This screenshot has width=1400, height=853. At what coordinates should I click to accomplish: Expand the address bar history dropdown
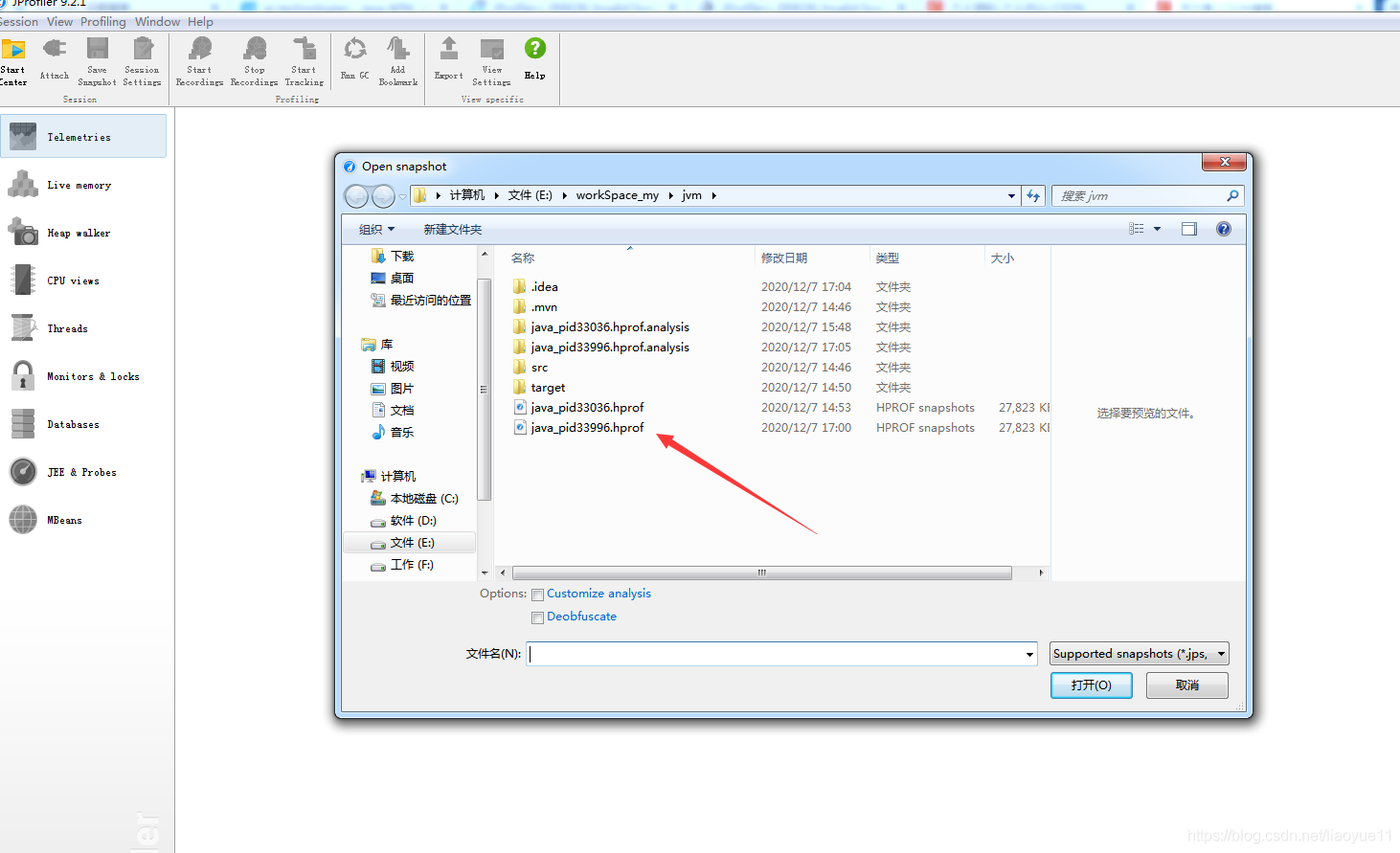pos(1011,196)
